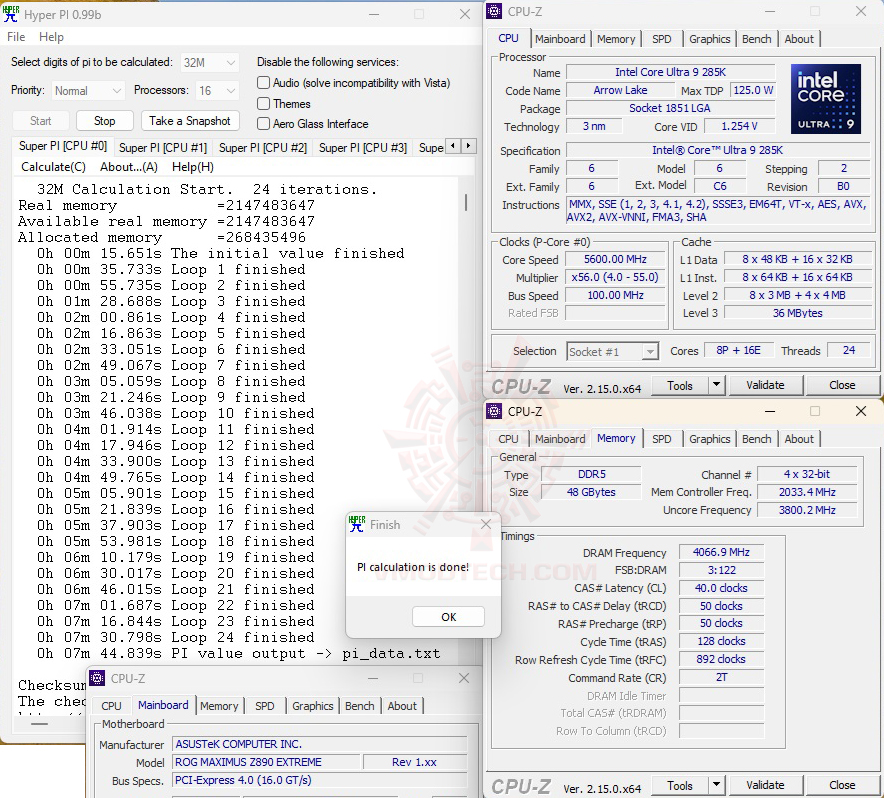Click Close button in the Memory window

[x=842, y=785]
